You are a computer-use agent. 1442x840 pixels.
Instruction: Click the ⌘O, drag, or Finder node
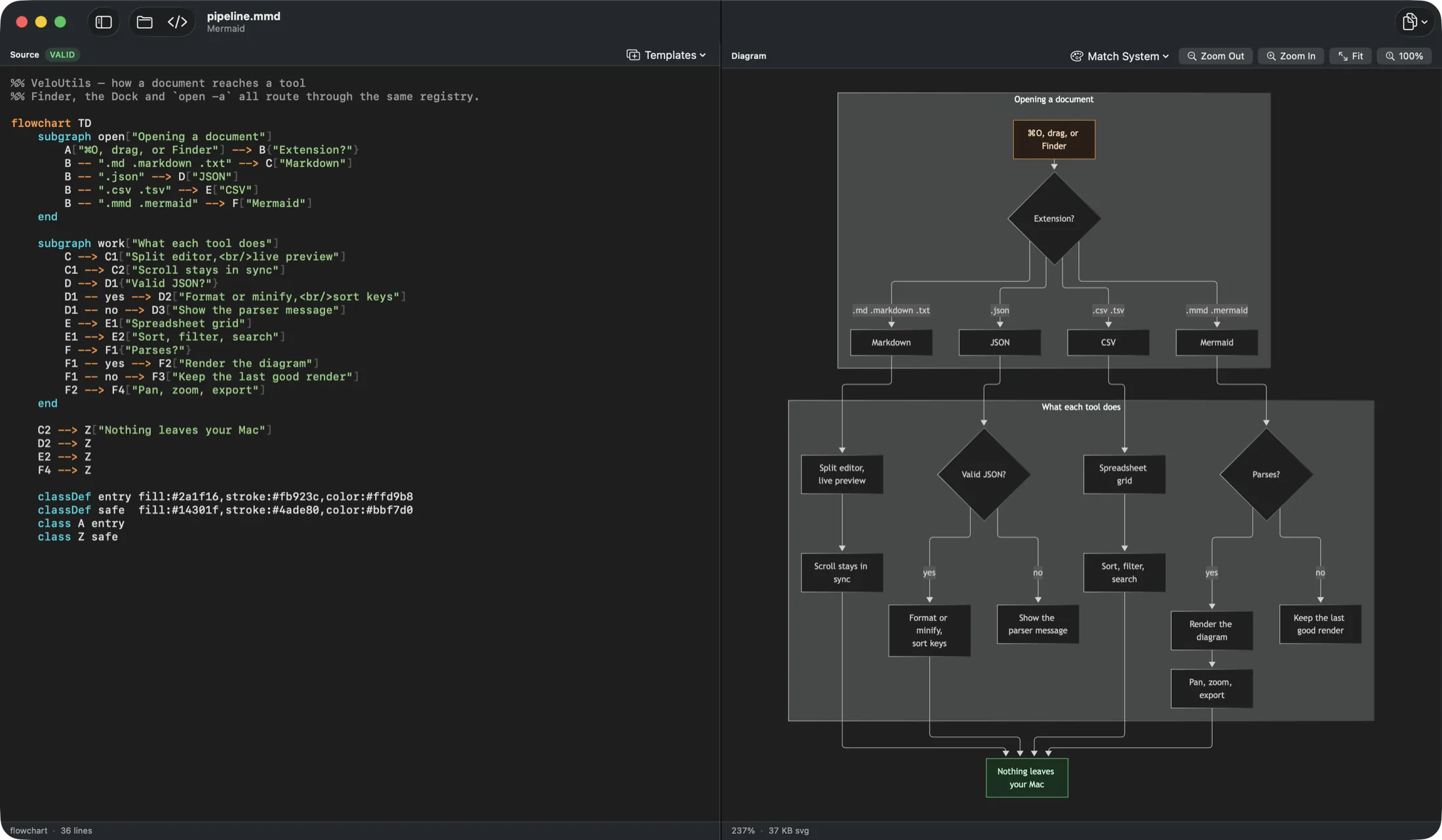1054,140
